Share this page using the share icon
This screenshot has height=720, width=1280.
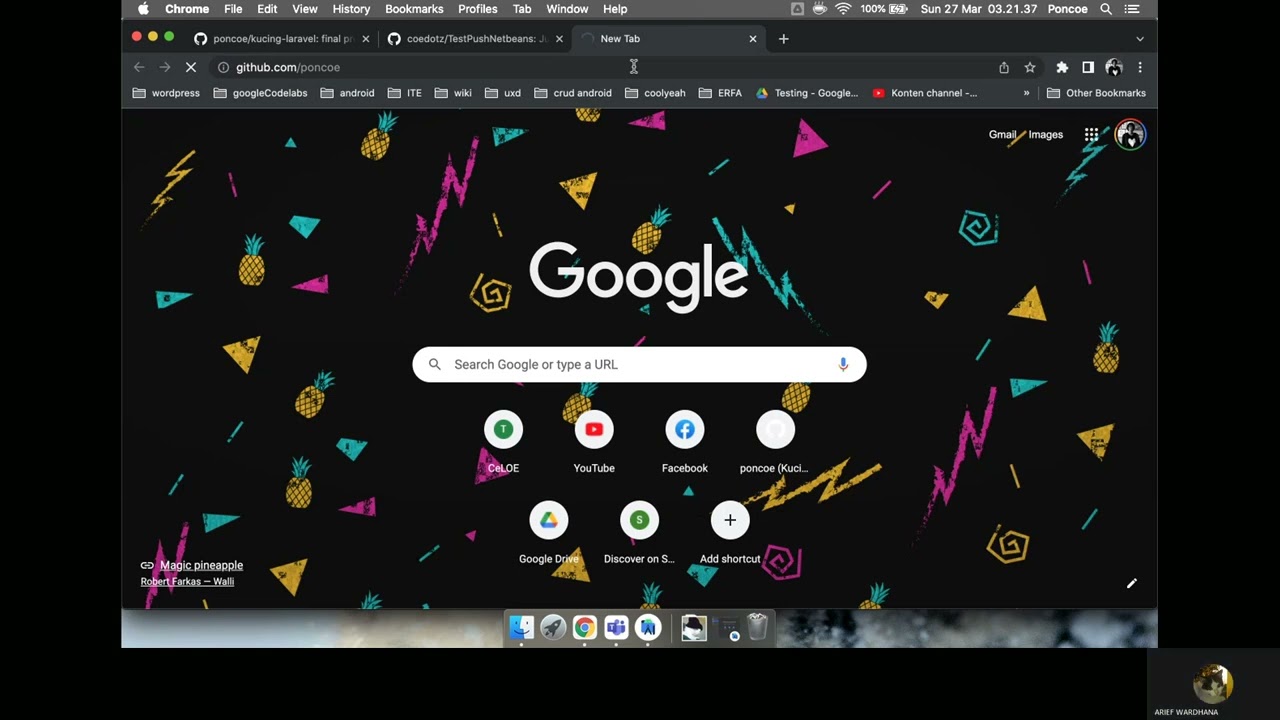pyautogui.click(x=1004, y=67)
